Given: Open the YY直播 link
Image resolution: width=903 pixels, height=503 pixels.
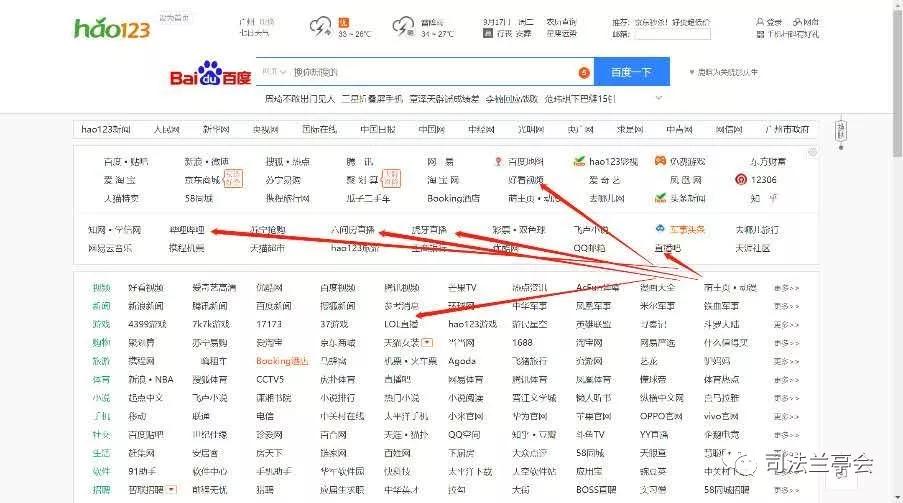Looking at the screenshot, I should point(654,435).
